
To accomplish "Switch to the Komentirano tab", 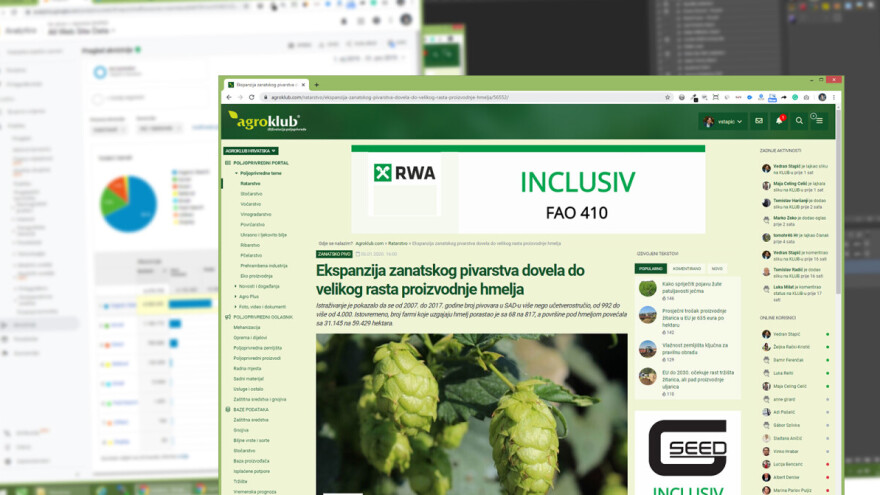I will click(x=685, y=268).
